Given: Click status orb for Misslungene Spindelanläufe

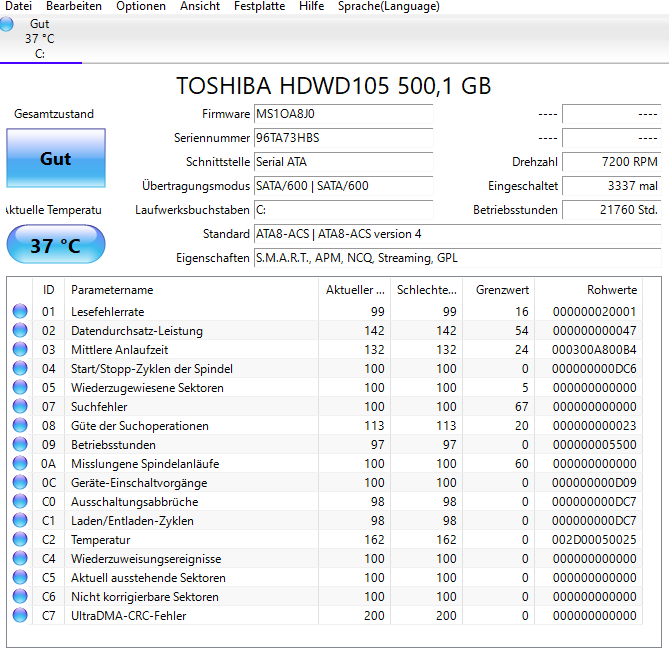Looking at the screenshot, I should pos(20,463).
